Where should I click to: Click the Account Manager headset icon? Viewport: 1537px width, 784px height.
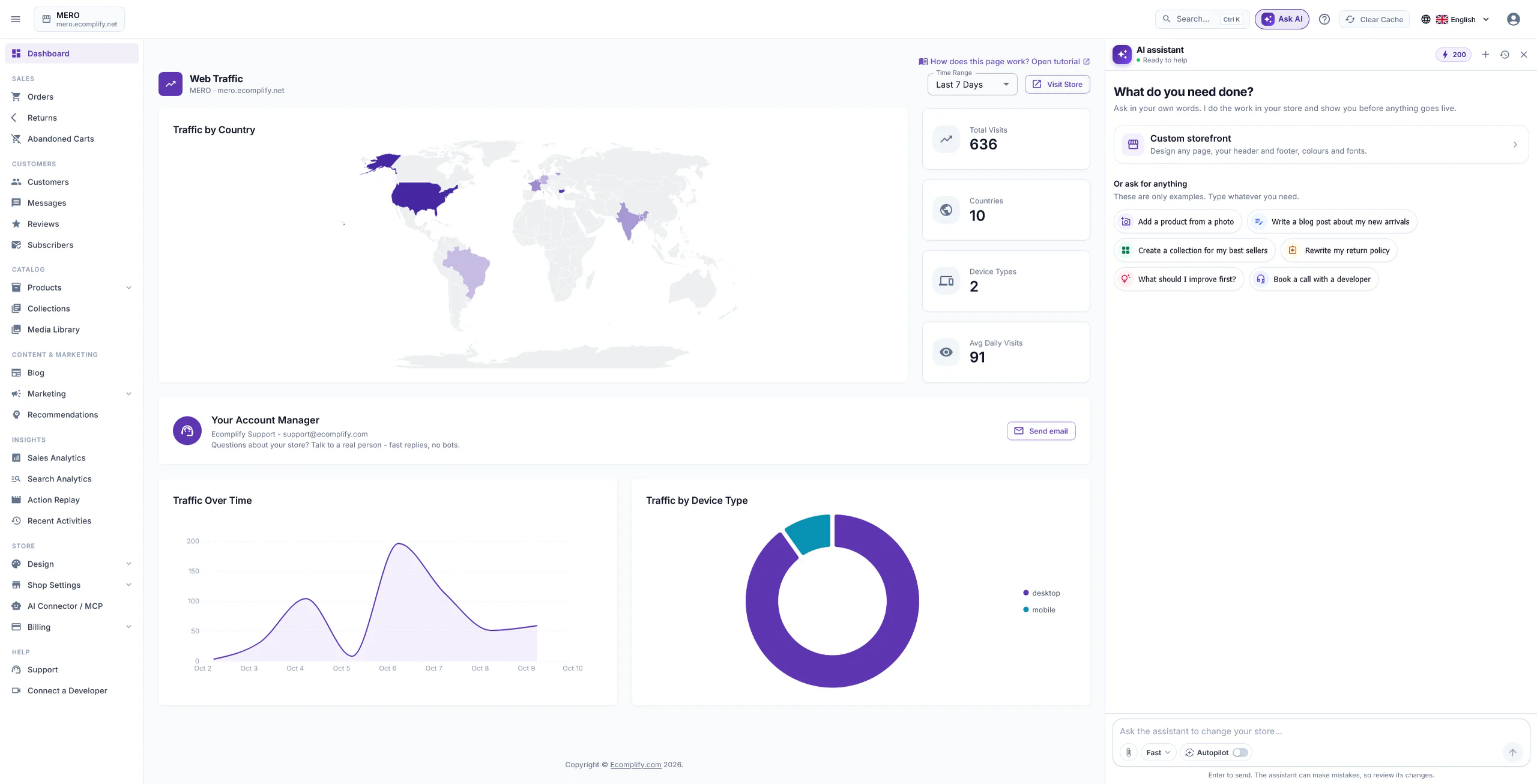[x=187, y=430]
